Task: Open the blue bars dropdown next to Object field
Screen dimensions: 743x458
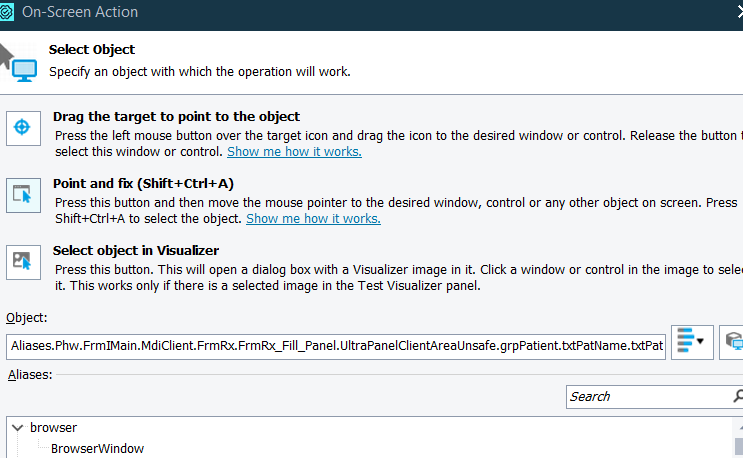Action: (689, 341)
